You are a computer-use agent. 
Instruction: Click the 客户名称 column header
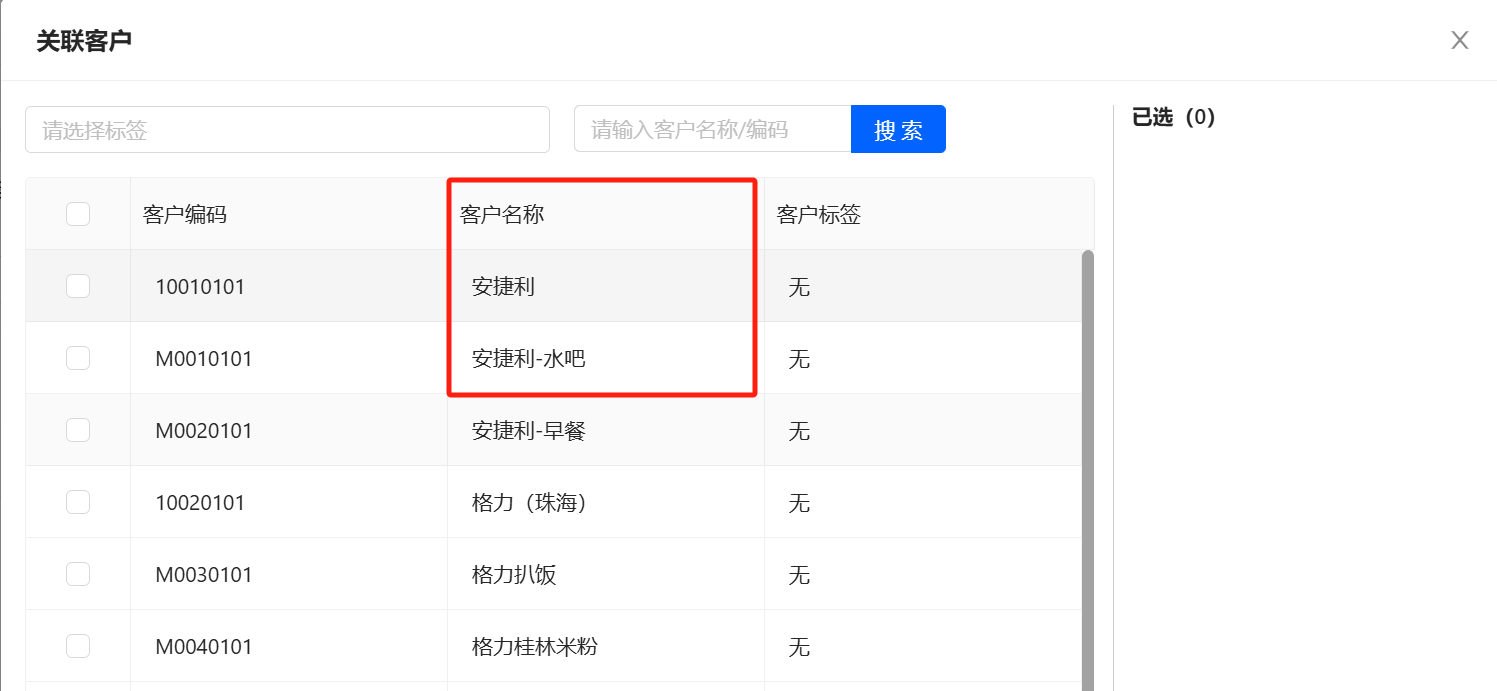(502, 214)
